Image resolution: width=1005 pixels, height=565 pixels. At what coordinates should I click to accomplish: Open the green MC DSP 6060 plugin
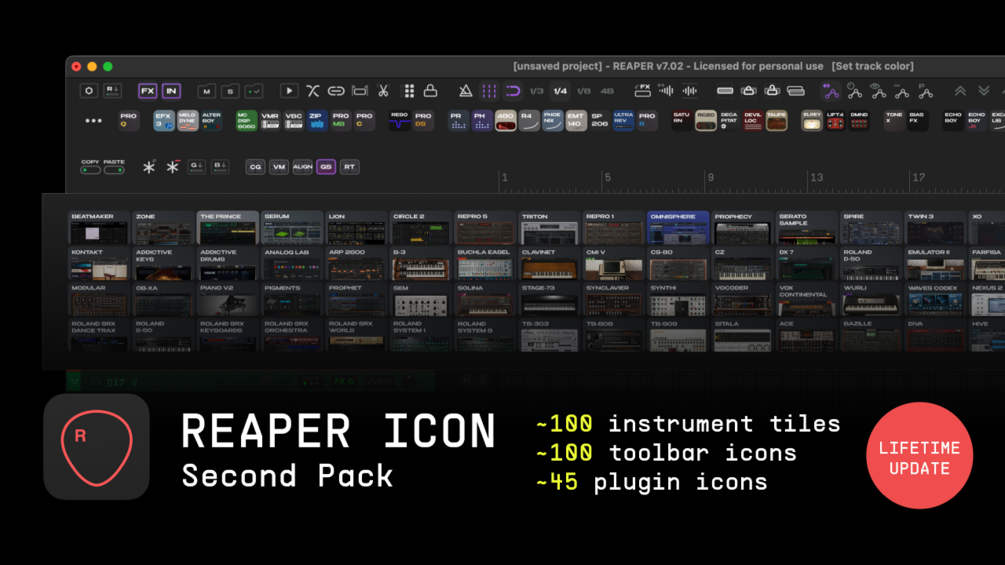[x=247, y=120]
